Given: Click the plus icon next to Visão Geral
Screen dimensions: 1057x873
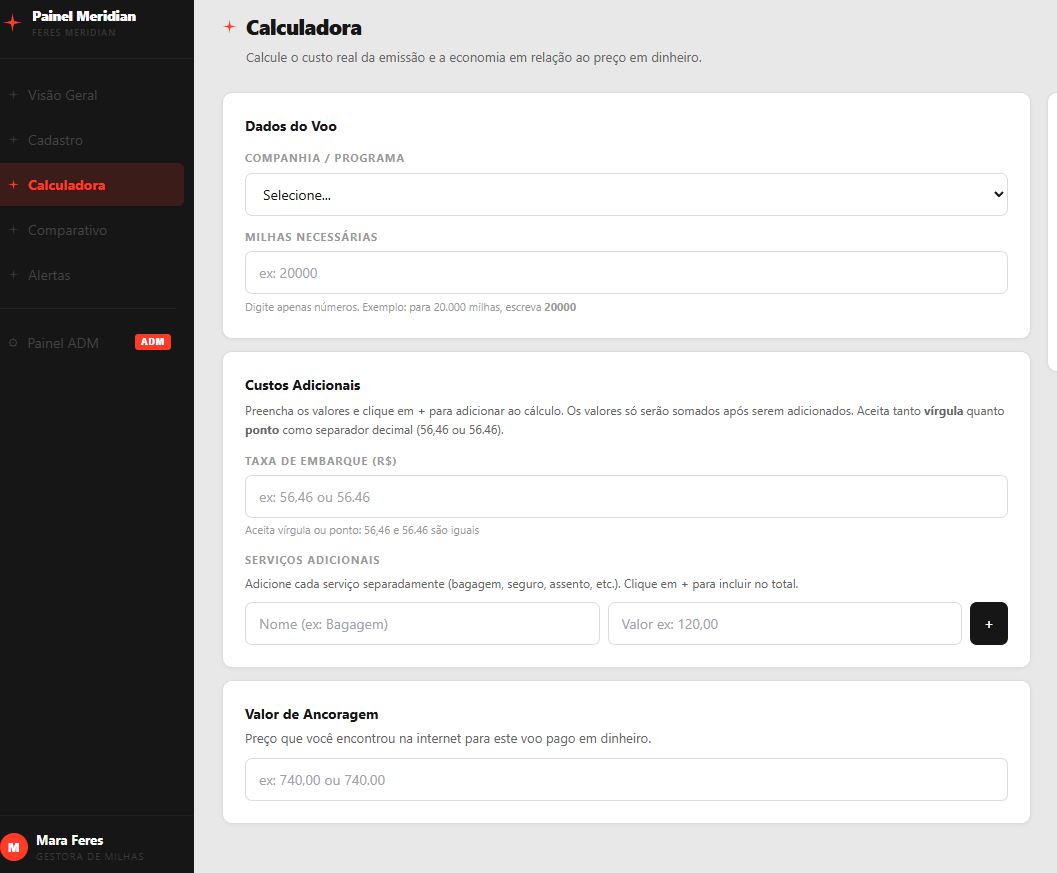Looking at the screenshot, I should click(13, 95).
